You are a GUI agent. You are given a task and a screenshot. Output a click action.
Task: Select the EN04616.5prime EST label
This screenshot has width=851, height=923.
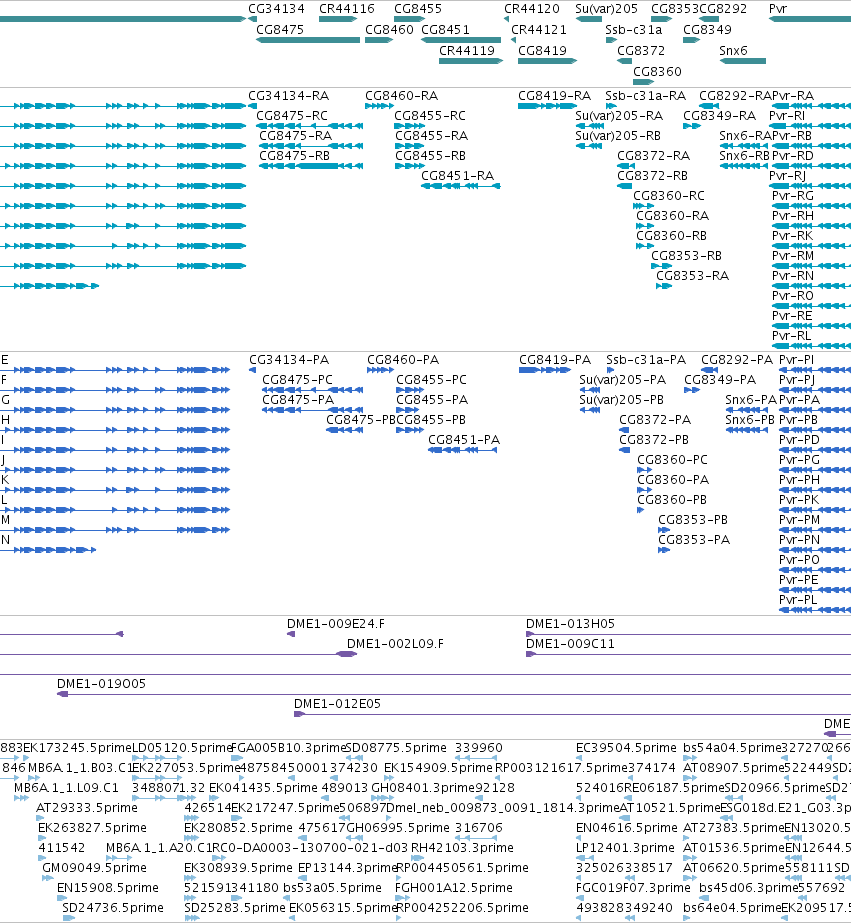click(x=627, y=828)
